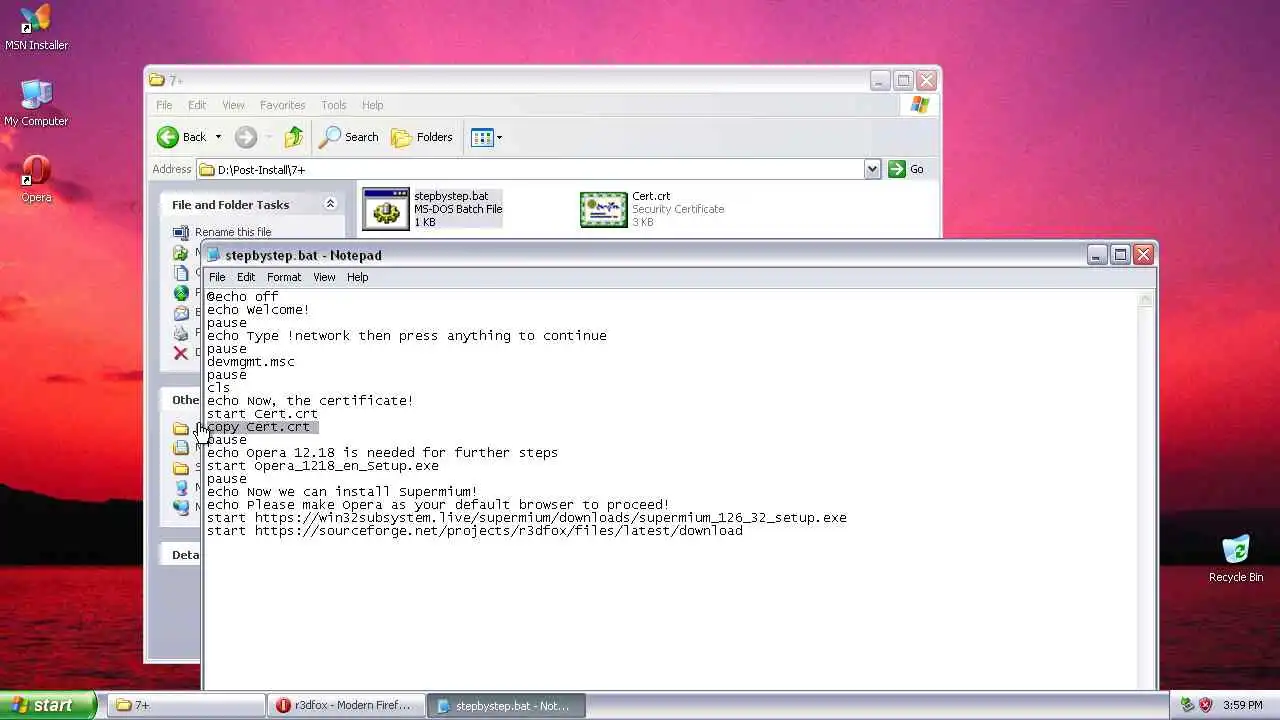Open the Help menu in Notepad

point(357,277)
